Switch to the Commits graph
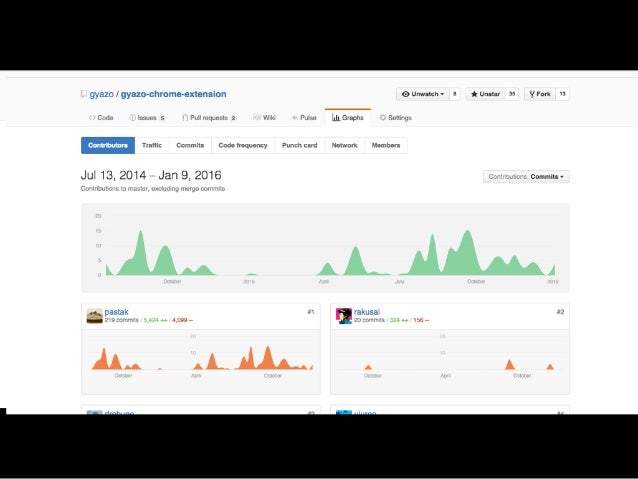638x479 pixels. [190, 145]
